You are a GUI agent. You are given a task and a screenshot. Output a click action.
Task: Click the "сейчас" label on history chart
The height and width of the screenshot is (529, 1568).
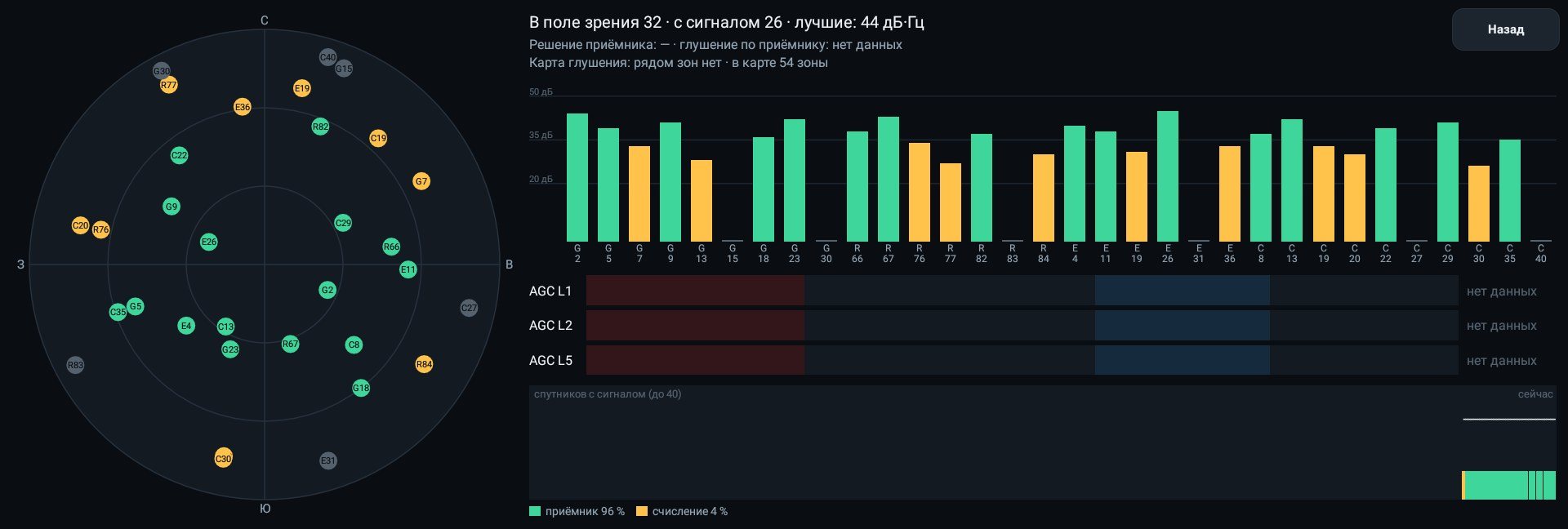pyautogui.click(x=1535, y=394)
